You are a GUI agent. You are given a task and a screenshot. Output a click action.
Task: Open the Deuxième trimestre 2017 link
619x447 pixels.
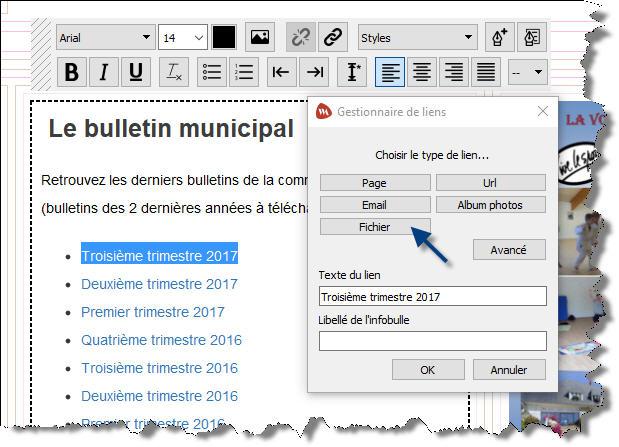click(x=159, y=284)
